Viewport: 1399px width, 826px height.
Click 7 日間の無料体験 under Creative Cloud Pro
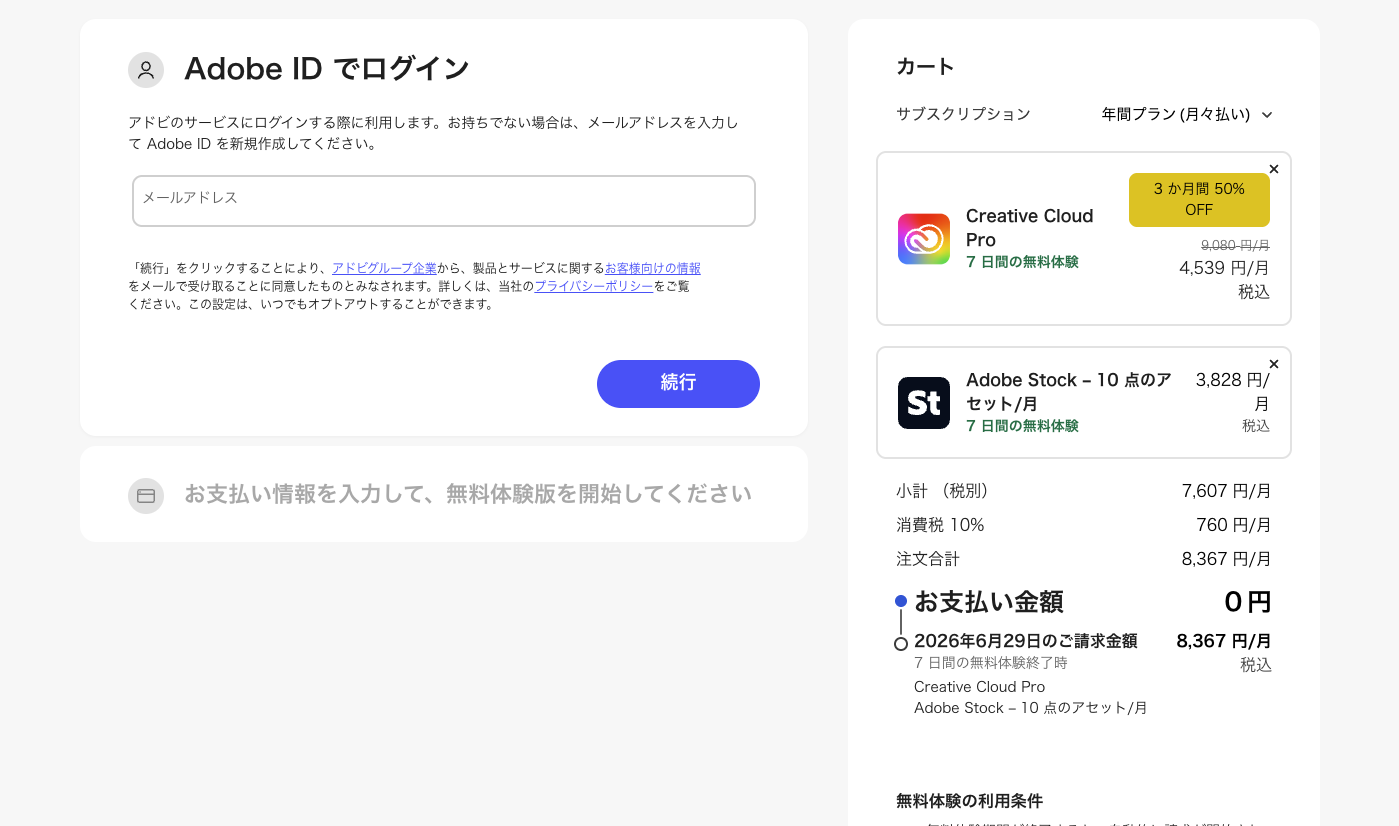click(1022, 262)
